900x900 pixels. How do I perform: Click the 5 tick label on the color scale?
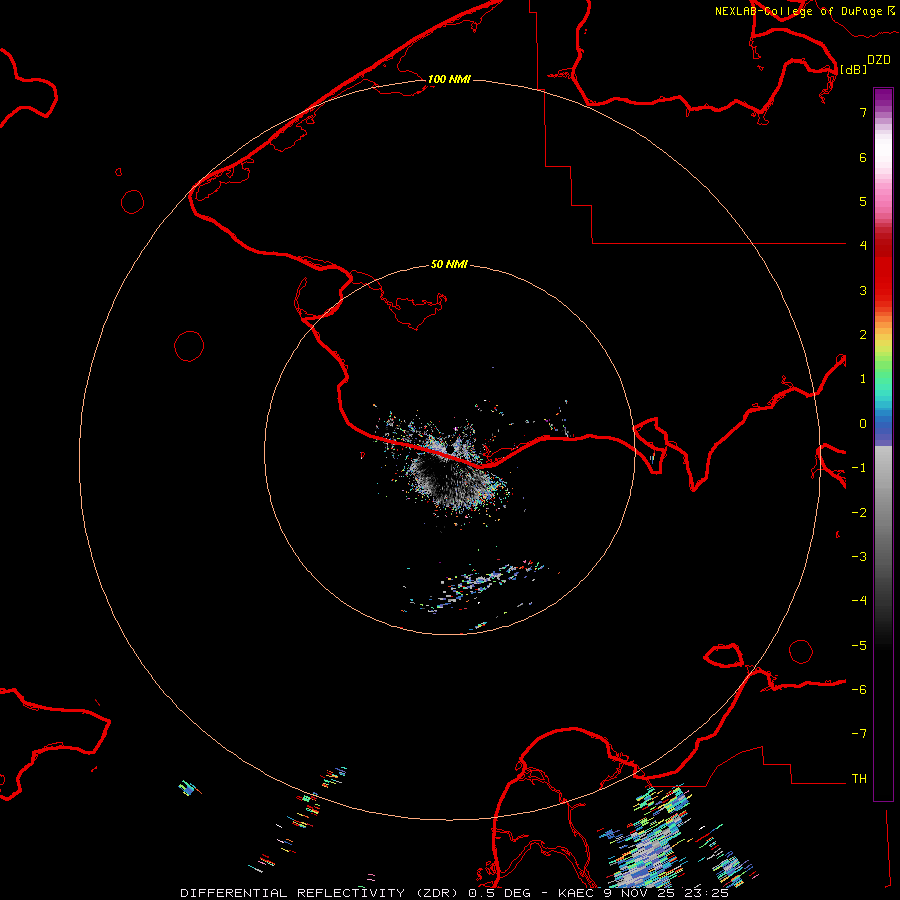(x=863, y=201)
